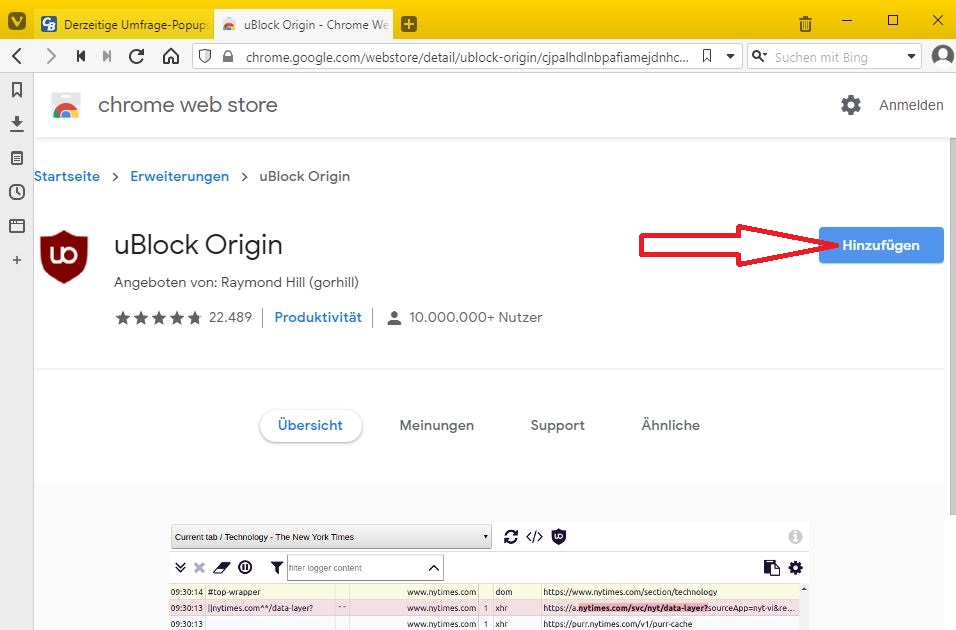956x630 pixels.
Task: Focus the Suchen mit Bing search field
Action: click(836, 57)
